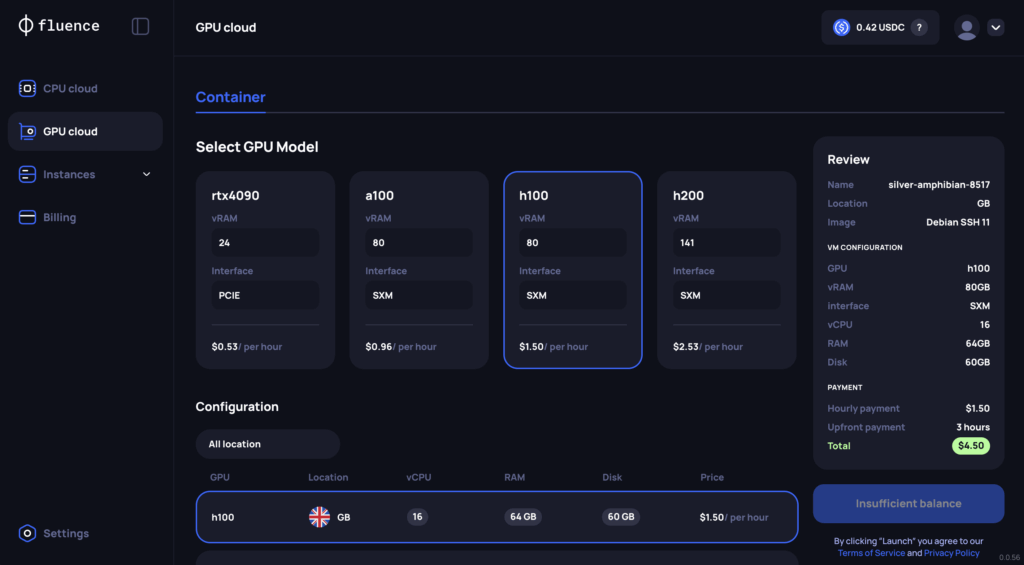Open the All location dropdown
This screenshot has width=1024, height=565.
click(x=267, y=444)
